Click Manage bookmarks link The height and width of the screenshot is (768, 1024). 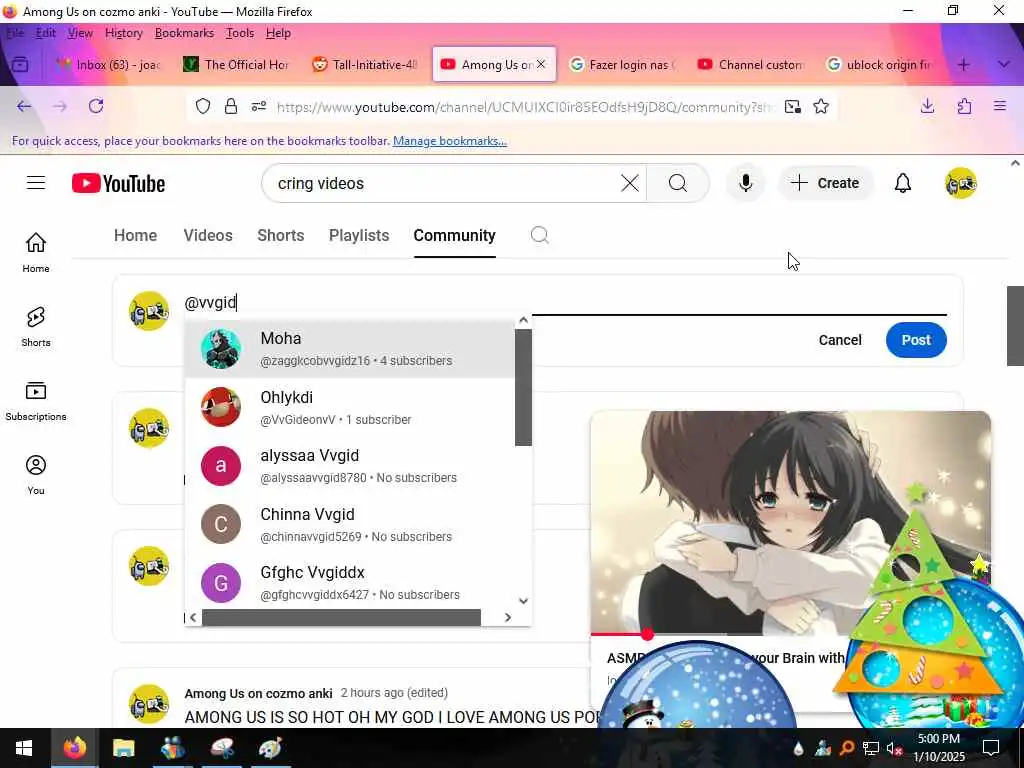450,141
